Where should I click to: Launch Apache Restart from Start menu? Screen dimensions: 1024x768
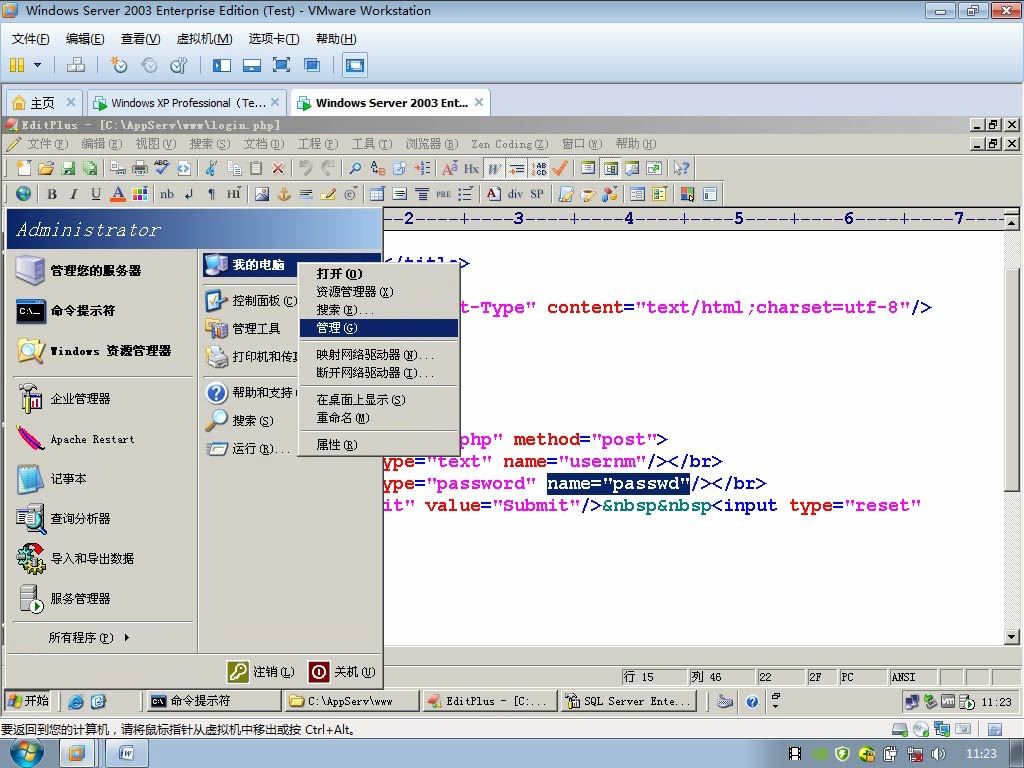101,439
